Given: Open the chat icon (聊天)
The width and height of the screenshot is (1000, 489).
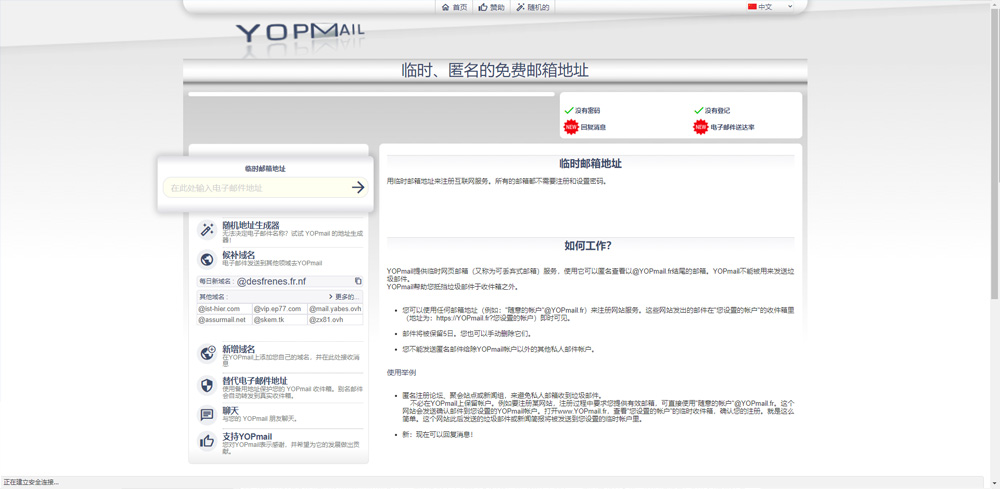Looking at the screenshot, I should (207, 414).
